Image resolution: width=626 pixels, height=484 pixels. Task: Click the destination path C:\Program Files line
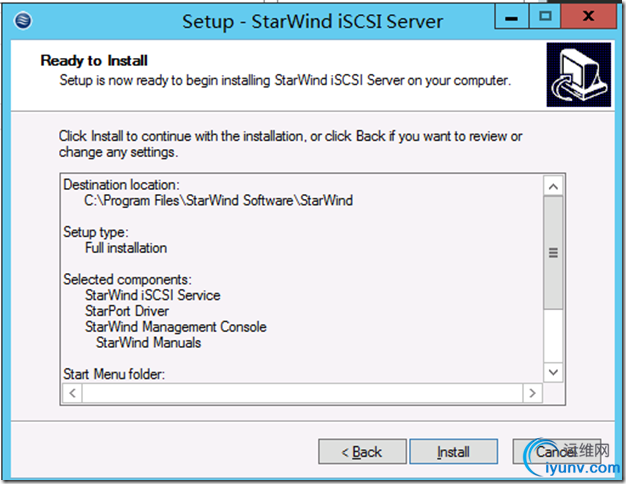(218, 200)
